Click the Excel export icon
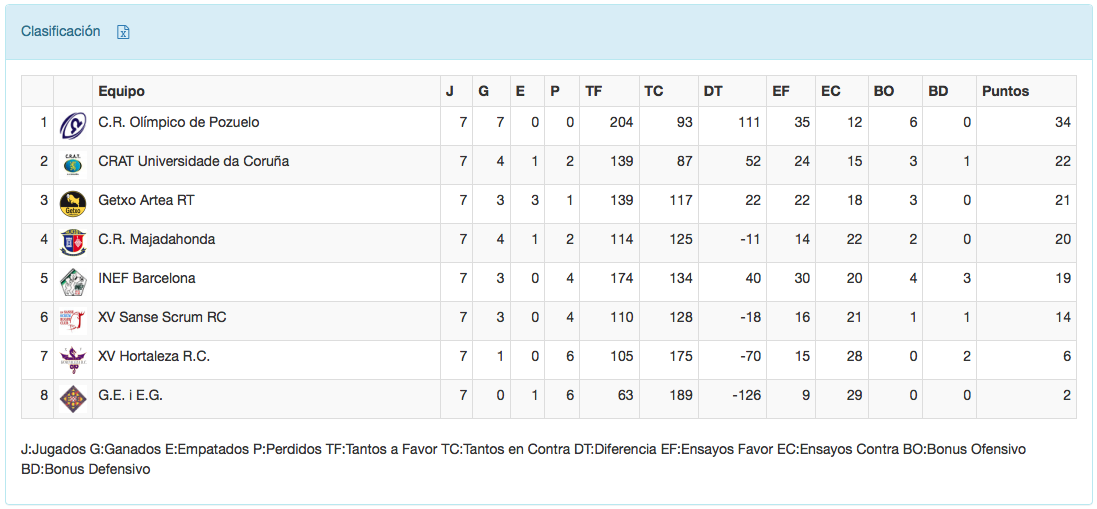This screenshot has height=509, width=1097. (x=123, y=32)
